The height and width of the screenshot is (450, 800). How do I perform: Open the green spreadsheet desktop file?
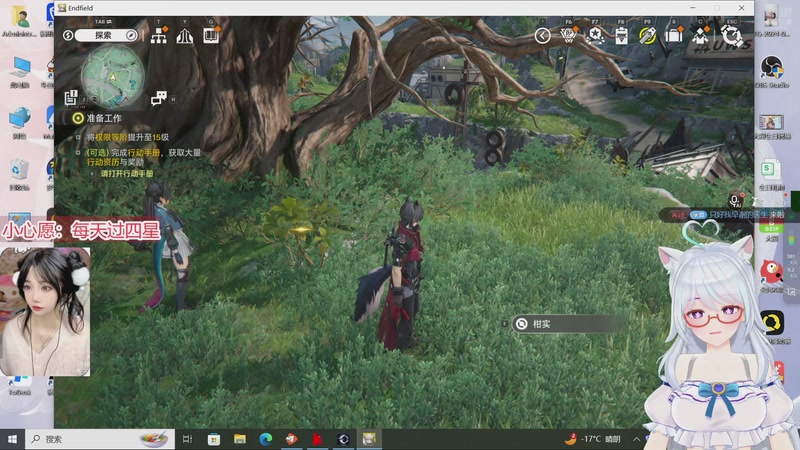click(771, 174)
